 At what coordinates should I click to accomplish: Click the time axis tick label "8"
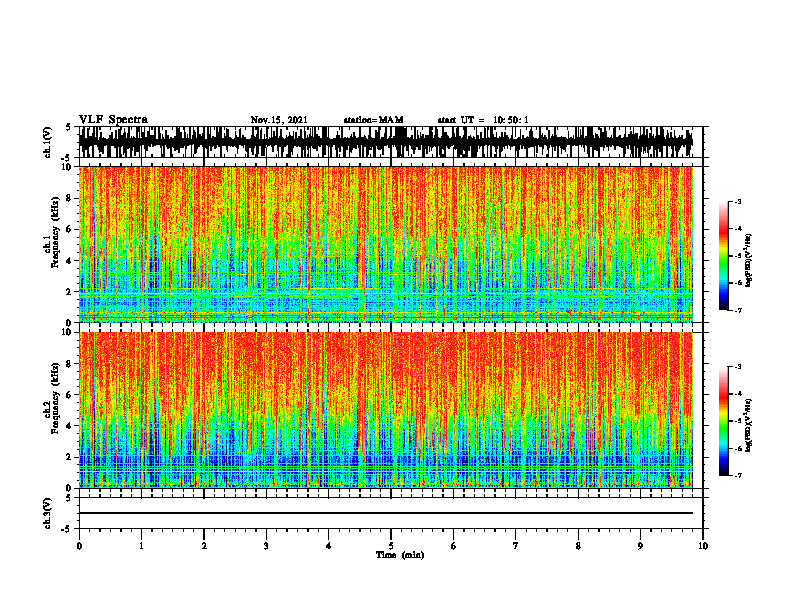578,546
